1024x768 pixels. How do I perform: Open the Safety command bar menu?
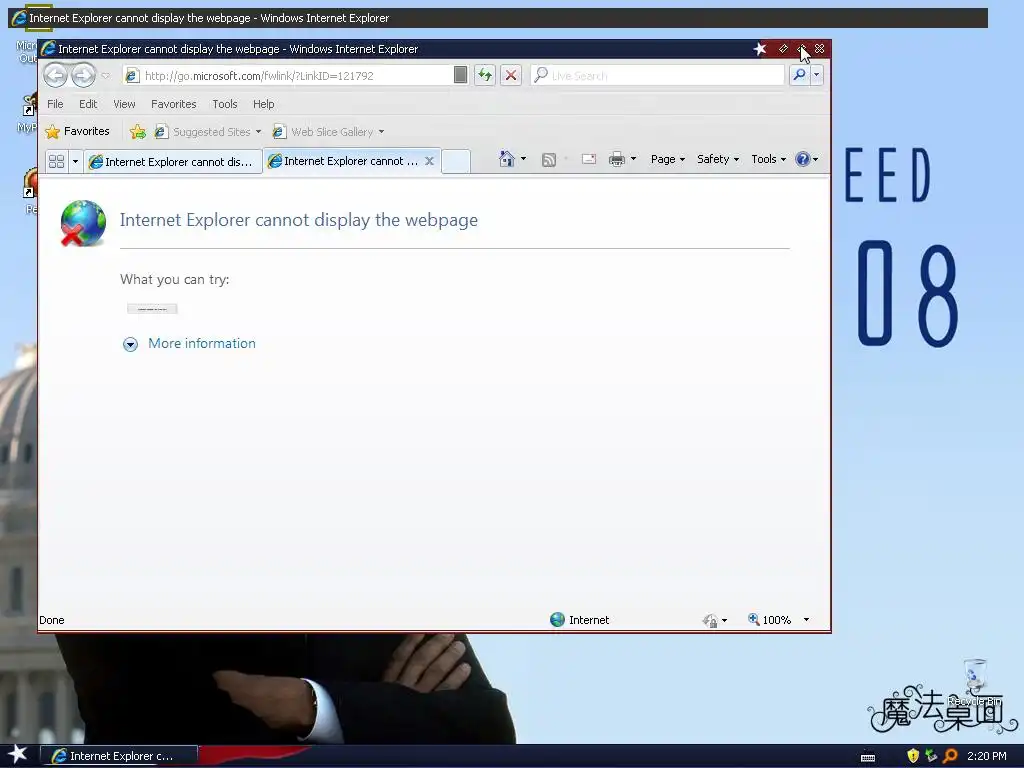[x=718, y=159]
